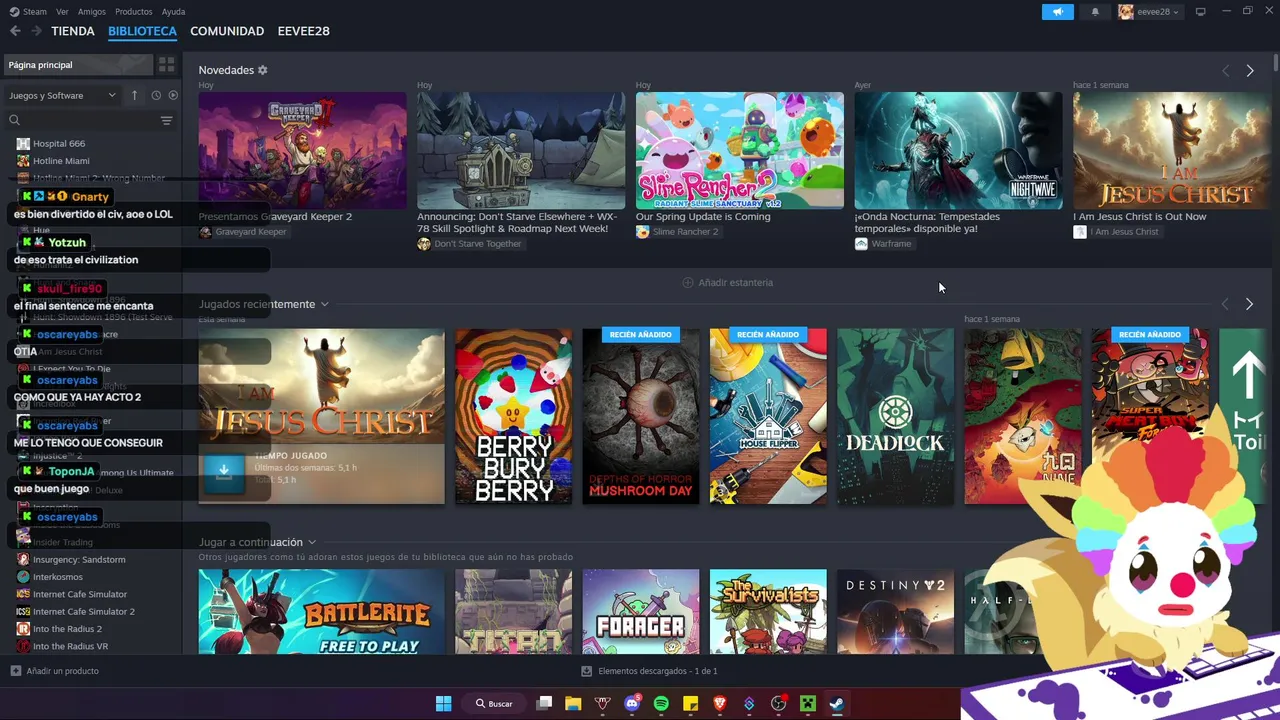Open the eevee28 account dropdown
Image resolution: width=1280 pixels, height=720 pixels.
pyautogui.click(x=1148, y=12)
